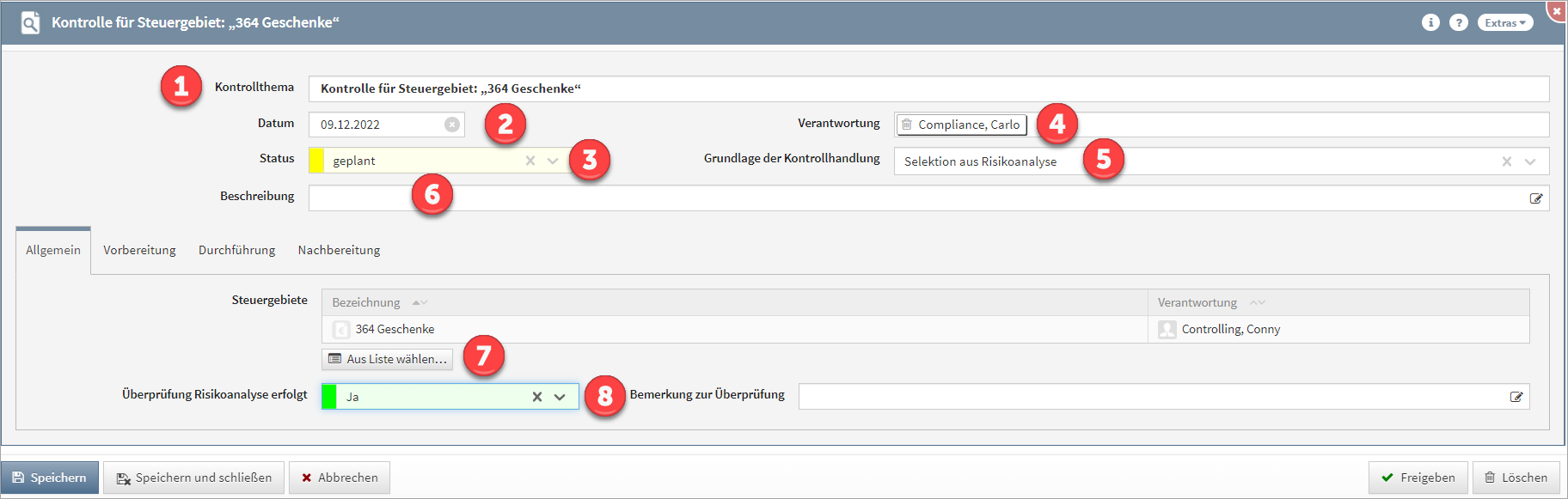
Task: Clear the Überprüfung Risikoanalyse value Ja
Action: (536, 397)
